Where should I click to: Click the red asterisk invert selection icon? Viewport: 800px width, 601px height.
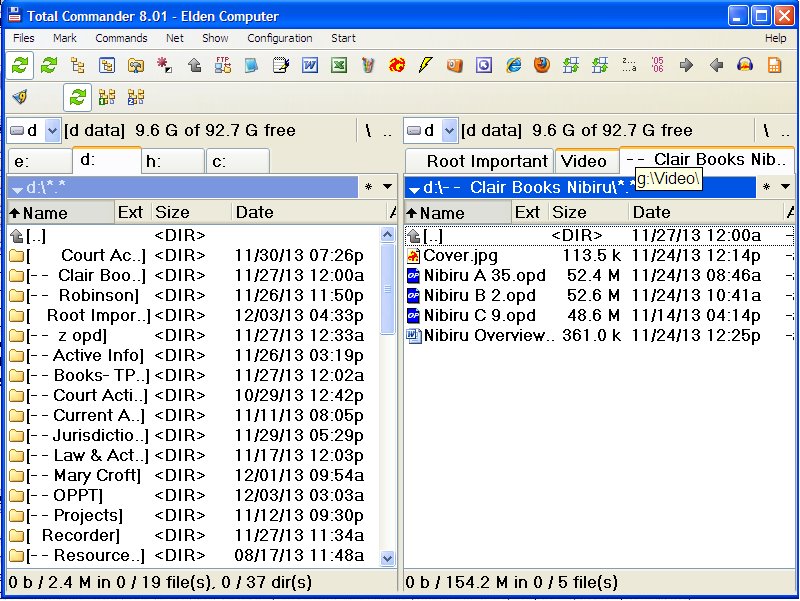click(x=165, y=65)
